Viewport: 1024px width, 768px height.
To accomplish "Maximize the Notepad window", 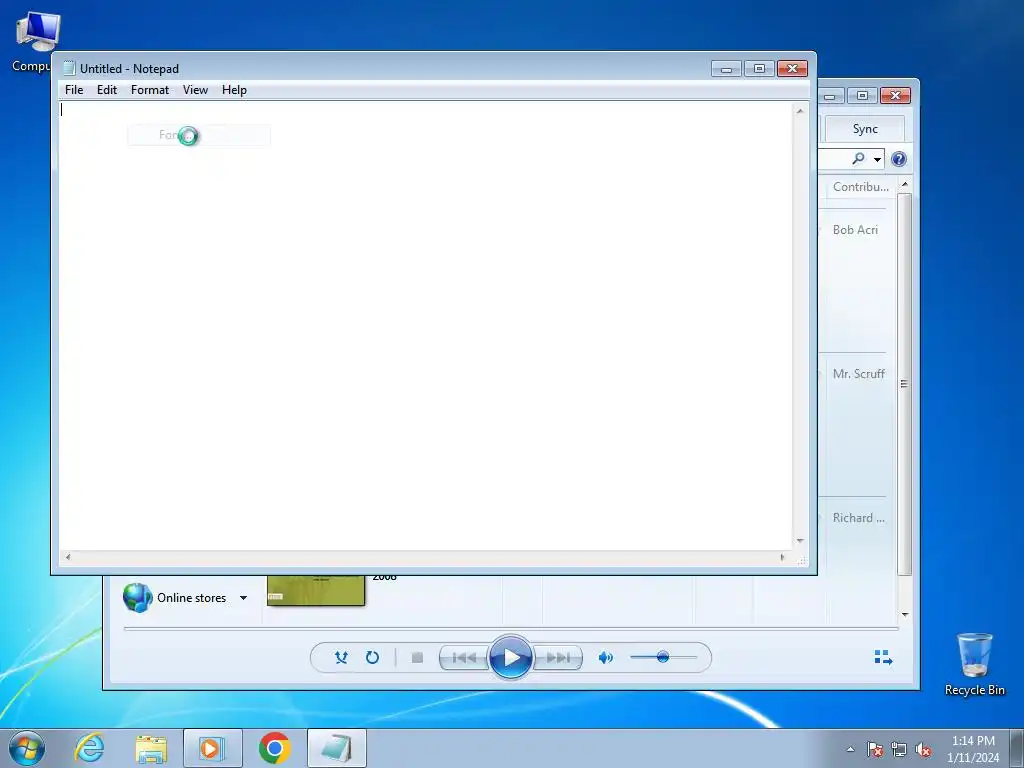I will coord(759,69).
